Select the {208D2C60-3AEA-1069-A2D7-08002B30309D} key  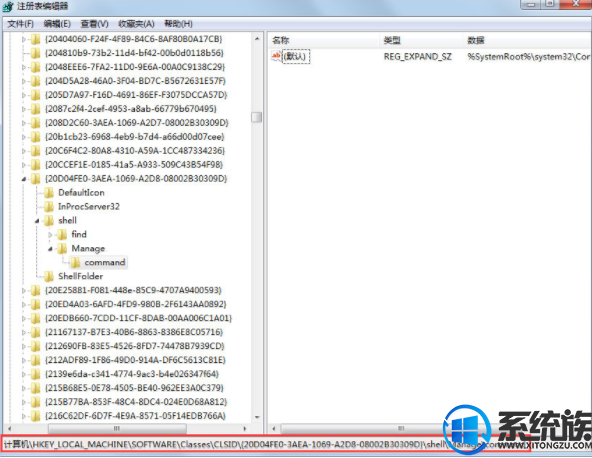[137, 123]
